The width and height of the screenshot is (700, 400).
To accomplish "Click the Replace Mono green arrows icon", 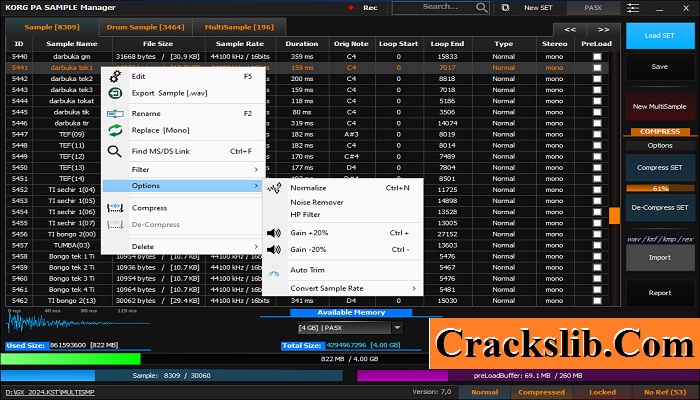I will (x=115, y=130).
